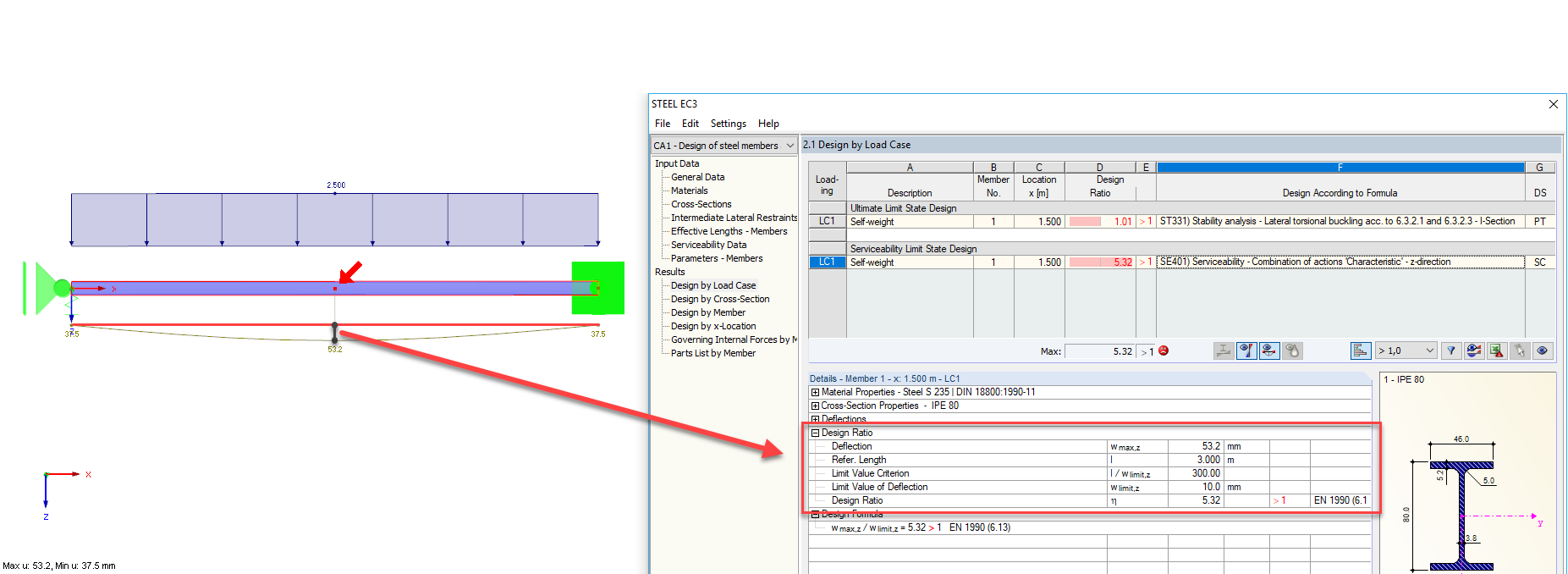The image size is (1568, 574).
Task: Click the red sad-face design failed icon
Action: pyautogui.click(x=1164, y=350)
